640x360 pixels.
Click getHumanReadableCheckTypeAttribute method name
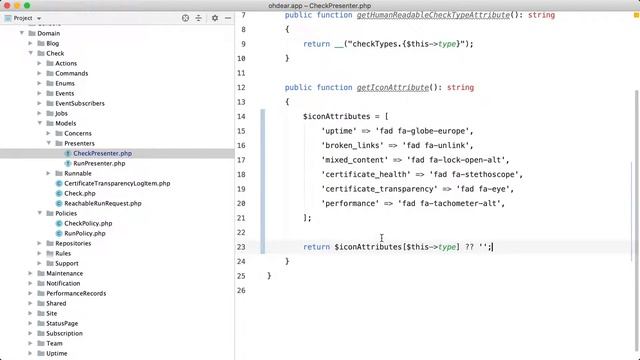click(x=433, y=15)
